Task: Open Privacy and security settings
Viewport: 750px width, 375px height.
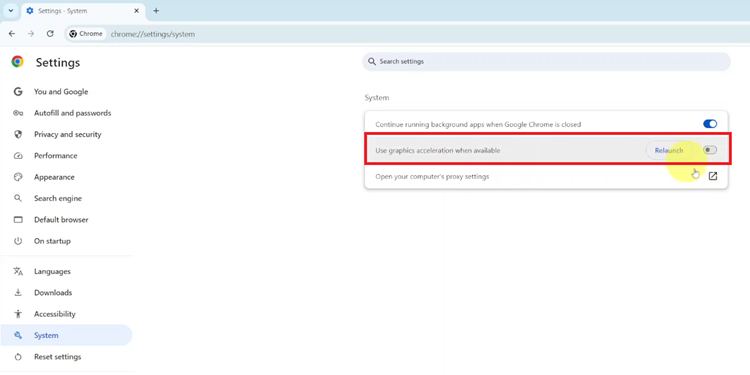Action: 66,134
